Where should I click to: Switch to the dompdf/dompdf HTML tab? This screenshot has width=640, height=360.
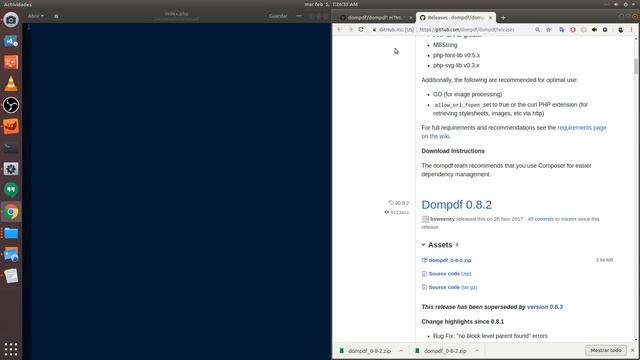374,18
